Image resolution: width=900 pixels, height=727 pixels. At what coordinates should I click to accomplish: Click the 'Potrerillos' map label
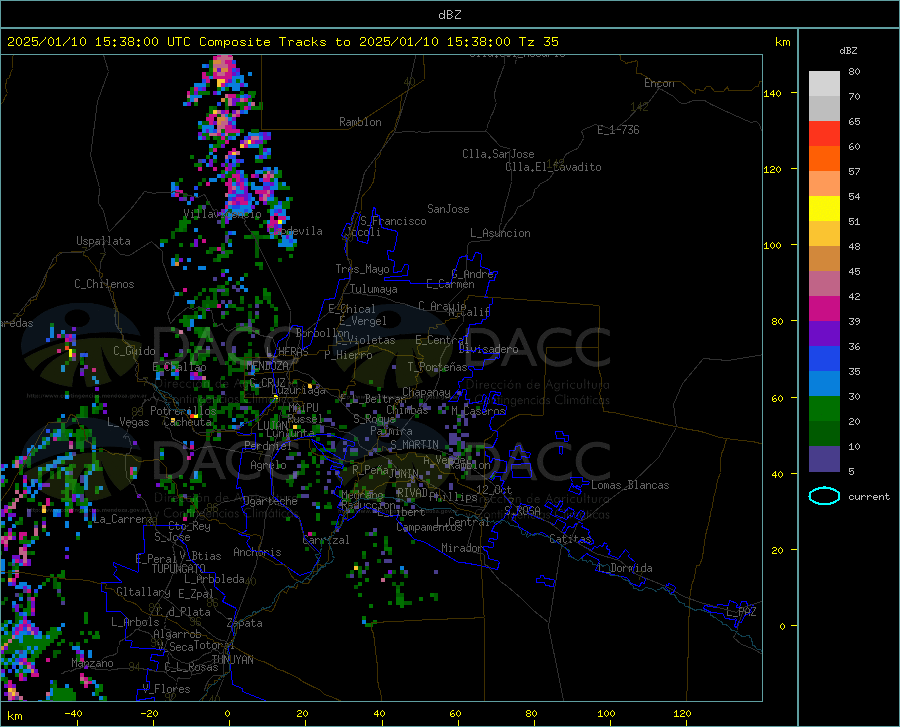[183, 411]
